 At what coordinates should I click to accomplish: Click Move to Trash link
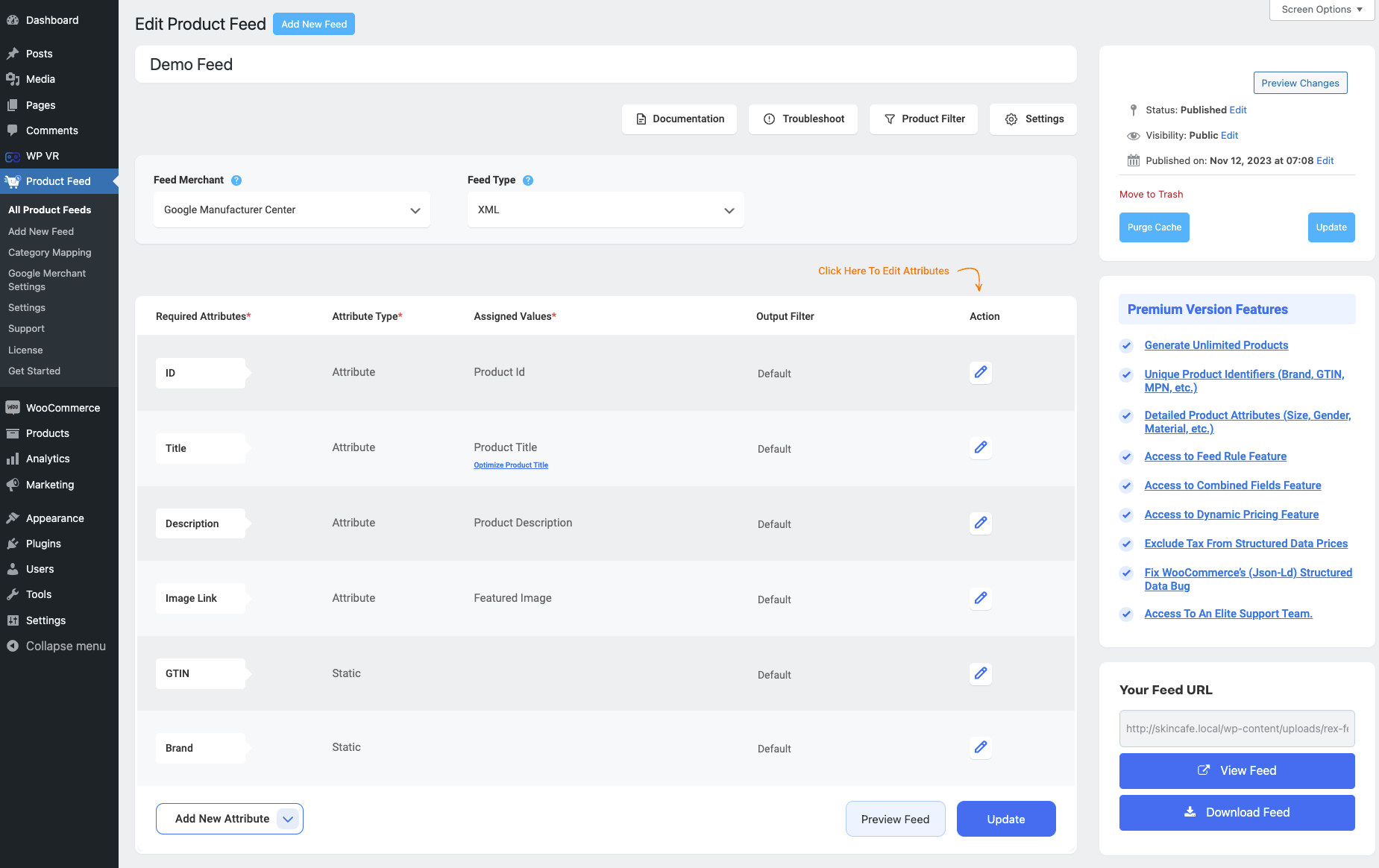[x=1151, y=195]
